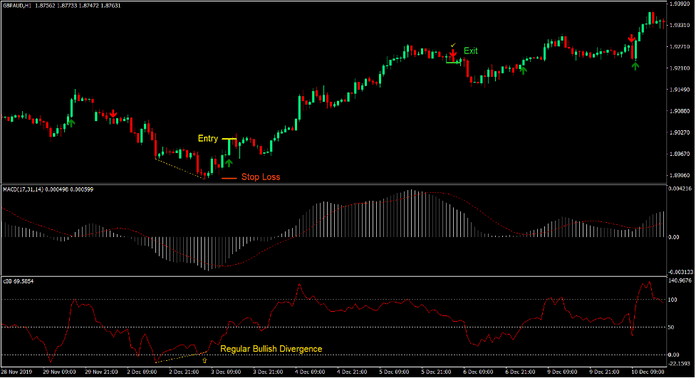The image size is (696, 378).
Task: Click the red sell arrow beside the Exit label
Action: click(x=452, y=54)
